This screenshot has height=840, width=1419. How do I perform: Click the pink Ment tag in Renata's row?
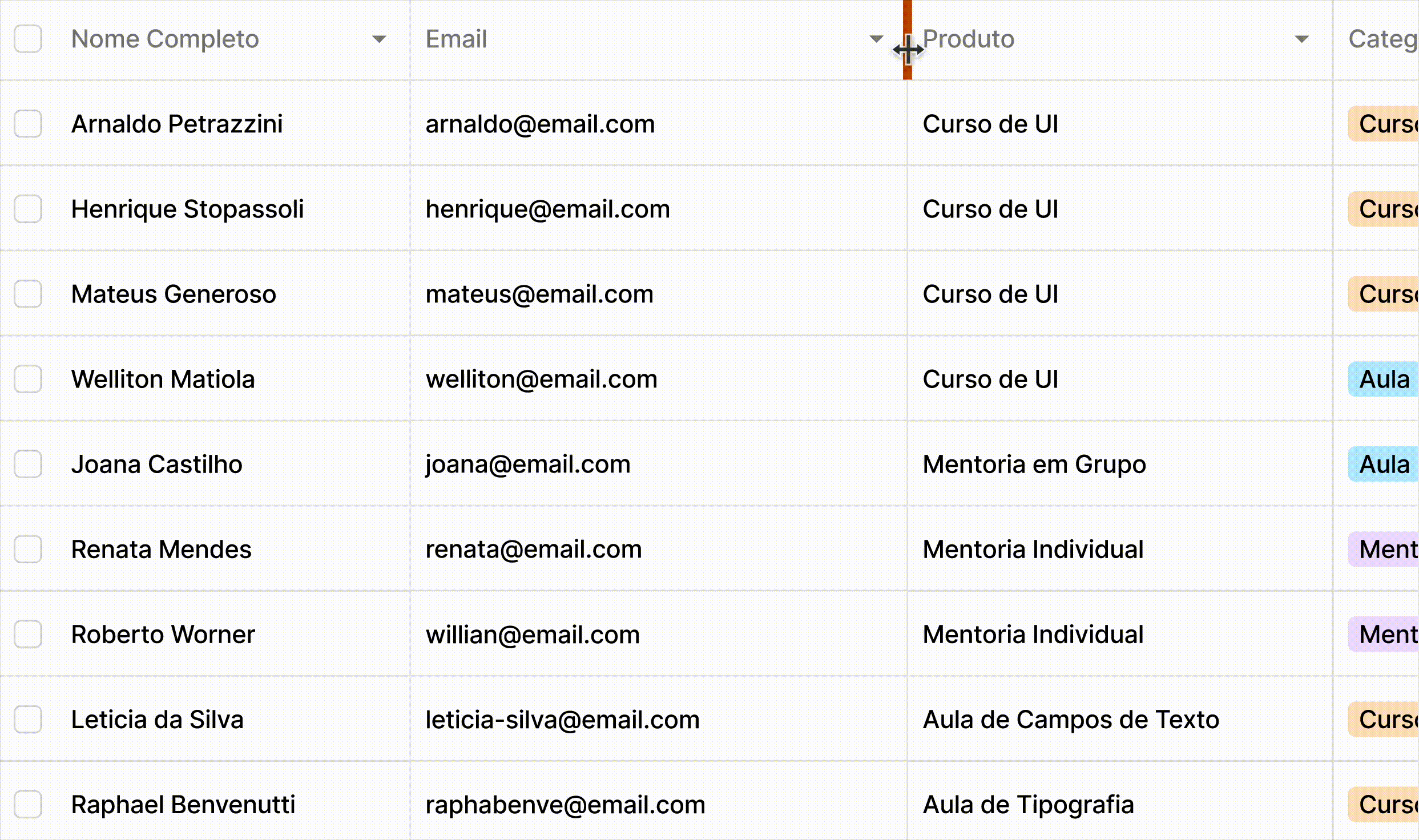click(x=1384, y=549)
